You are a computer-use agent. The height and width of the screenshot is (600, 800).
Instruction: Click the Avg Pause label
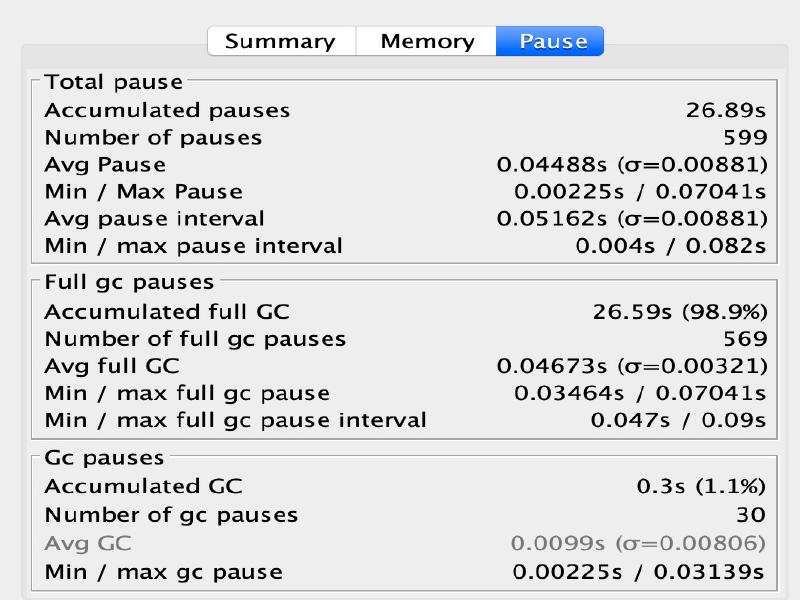(x=105, y=165)
